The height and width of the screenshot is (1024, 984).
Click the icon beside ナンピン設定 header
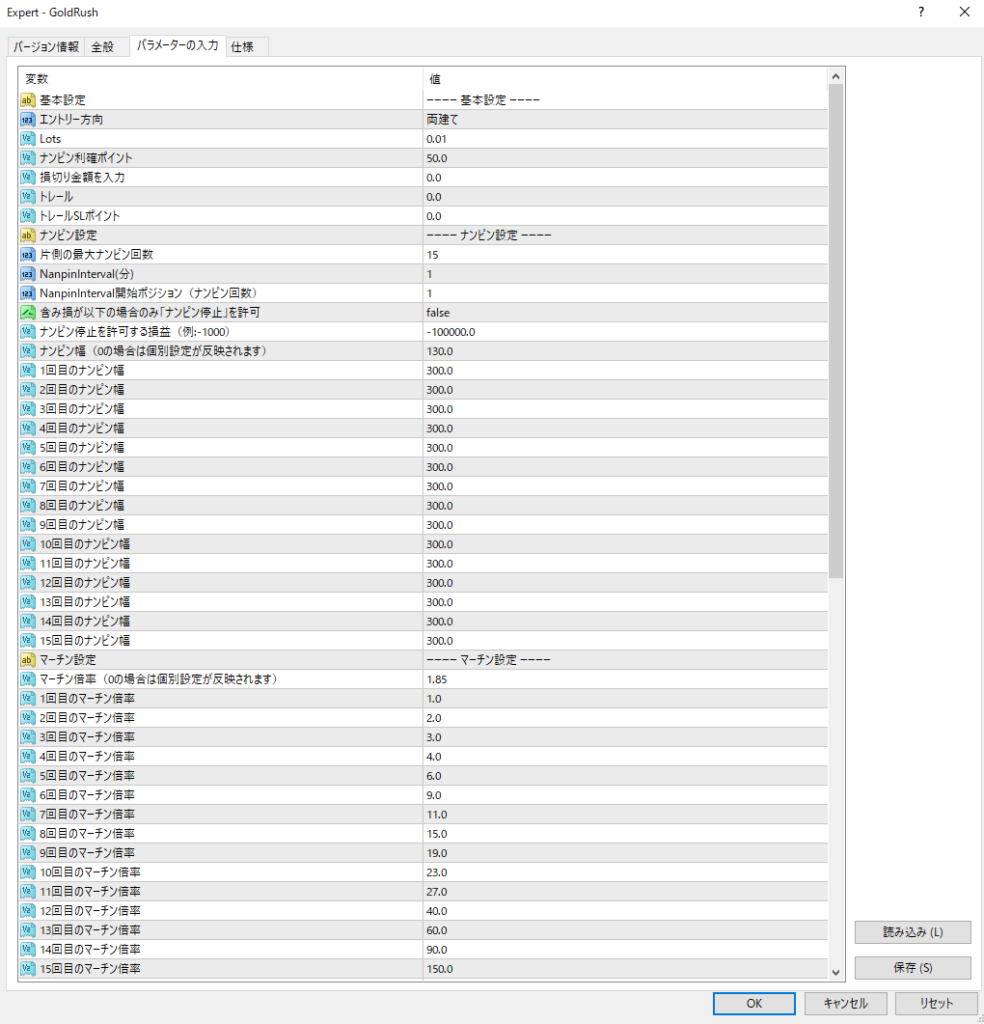[x=28, y=235]
